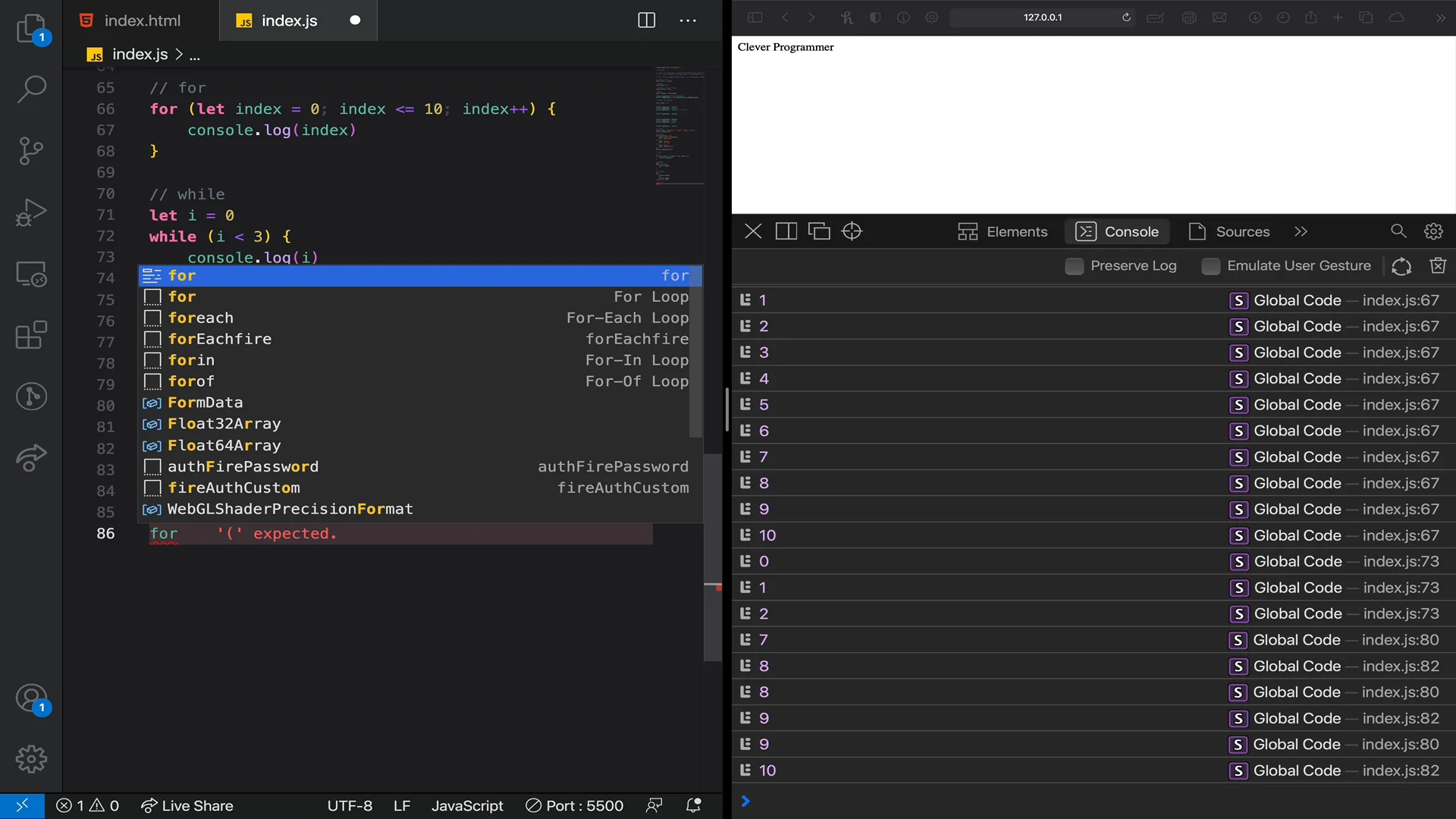This screenshot has height=819, width=1456.
Task: Start a Live Share session
Action: 187,806
